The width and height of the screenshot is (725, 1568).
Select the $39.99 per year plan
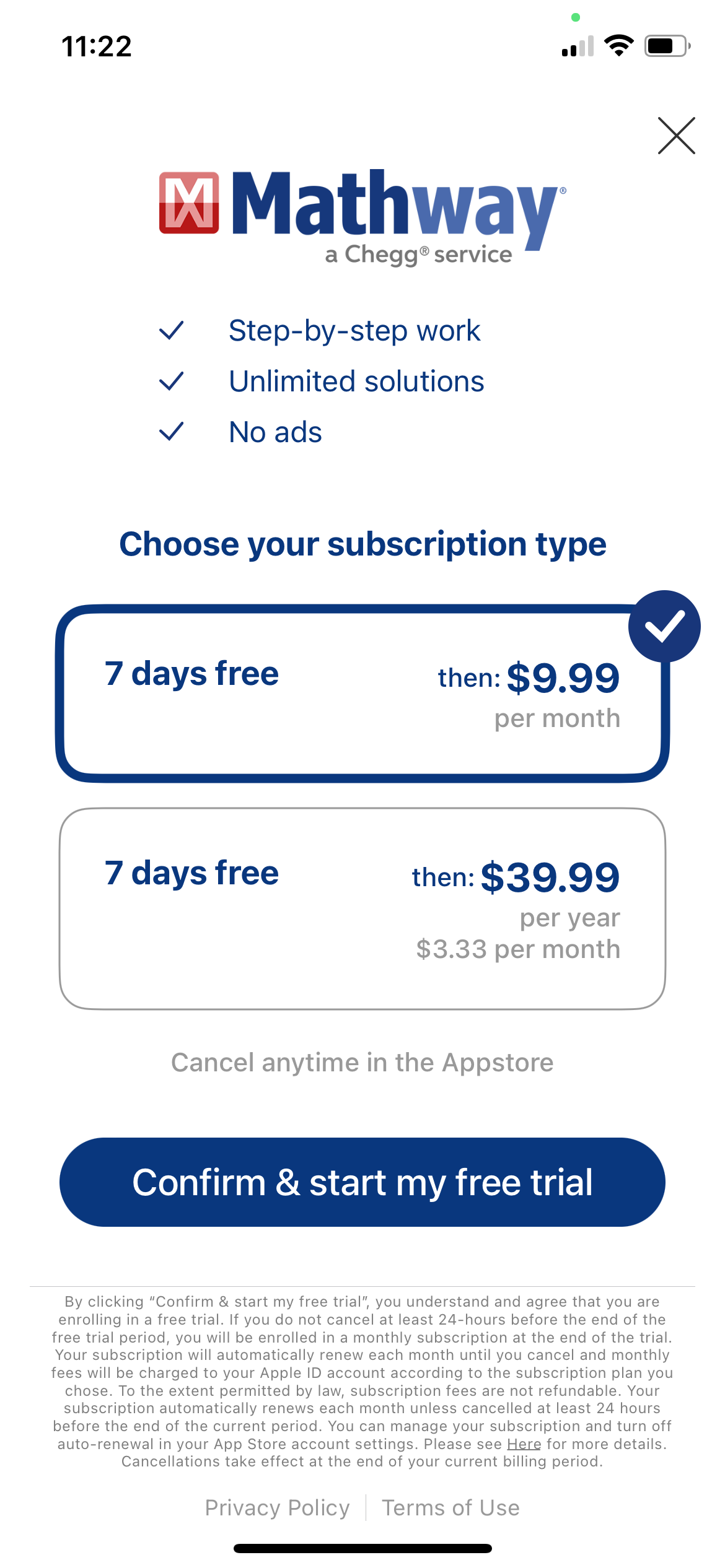click(362, 908)
